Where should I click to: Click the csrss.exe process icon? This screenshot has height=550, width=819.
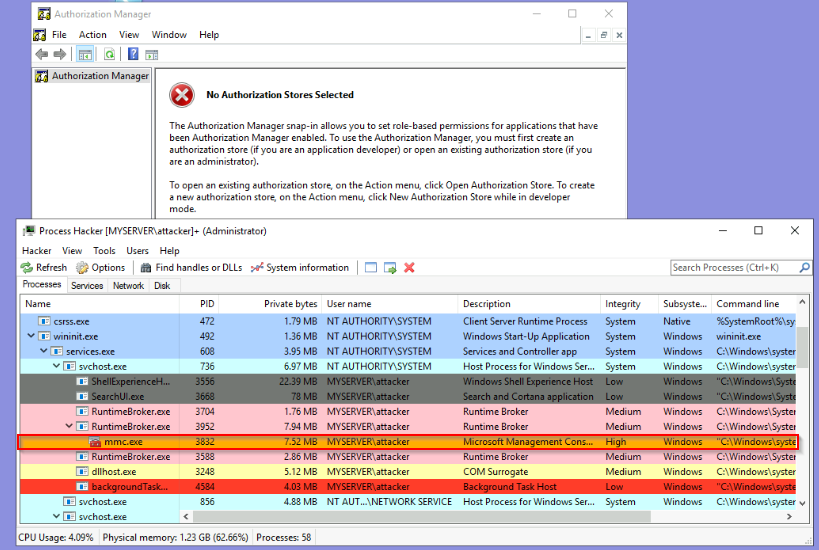(44, 321)
